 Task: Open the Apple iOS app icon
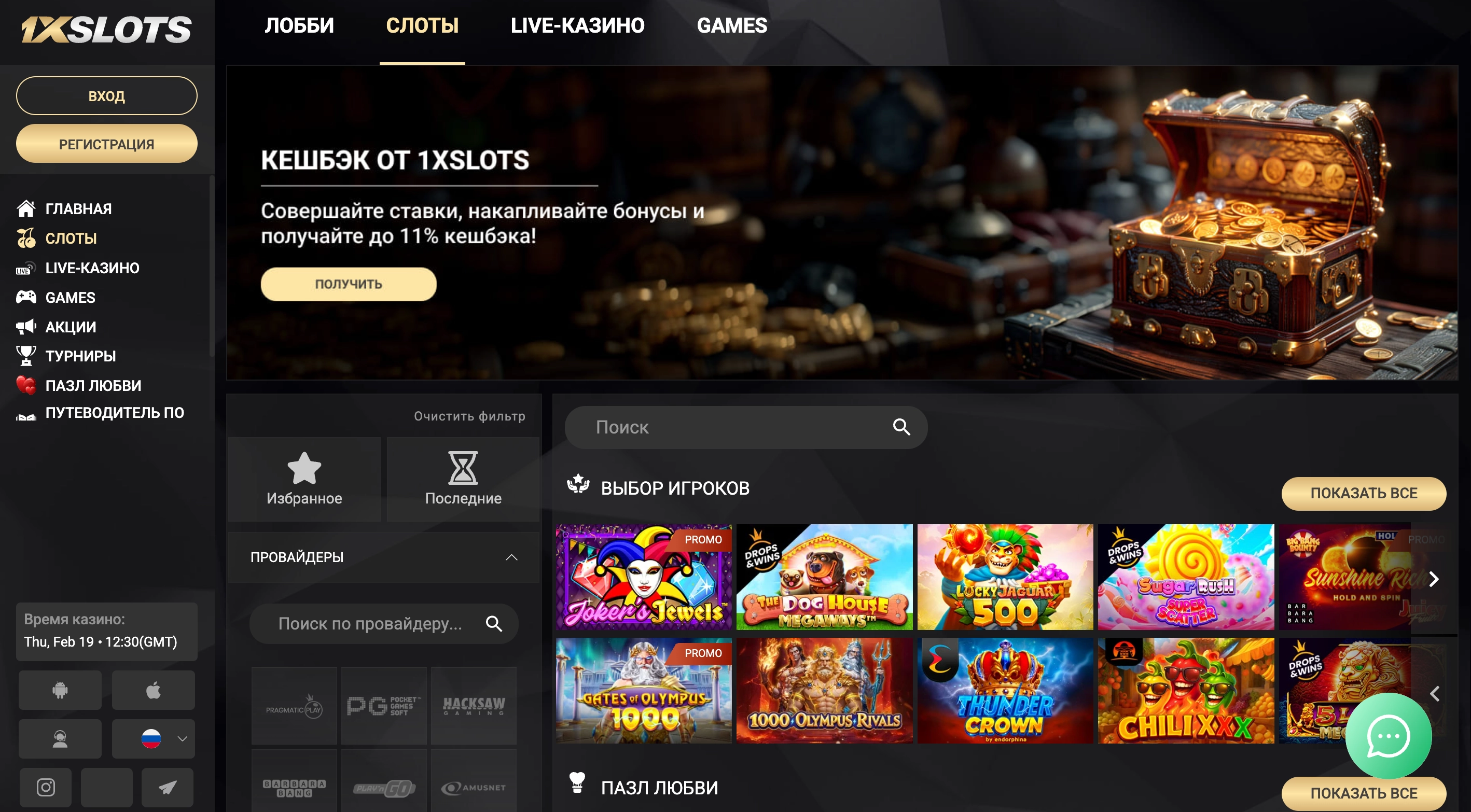(153, 690)
